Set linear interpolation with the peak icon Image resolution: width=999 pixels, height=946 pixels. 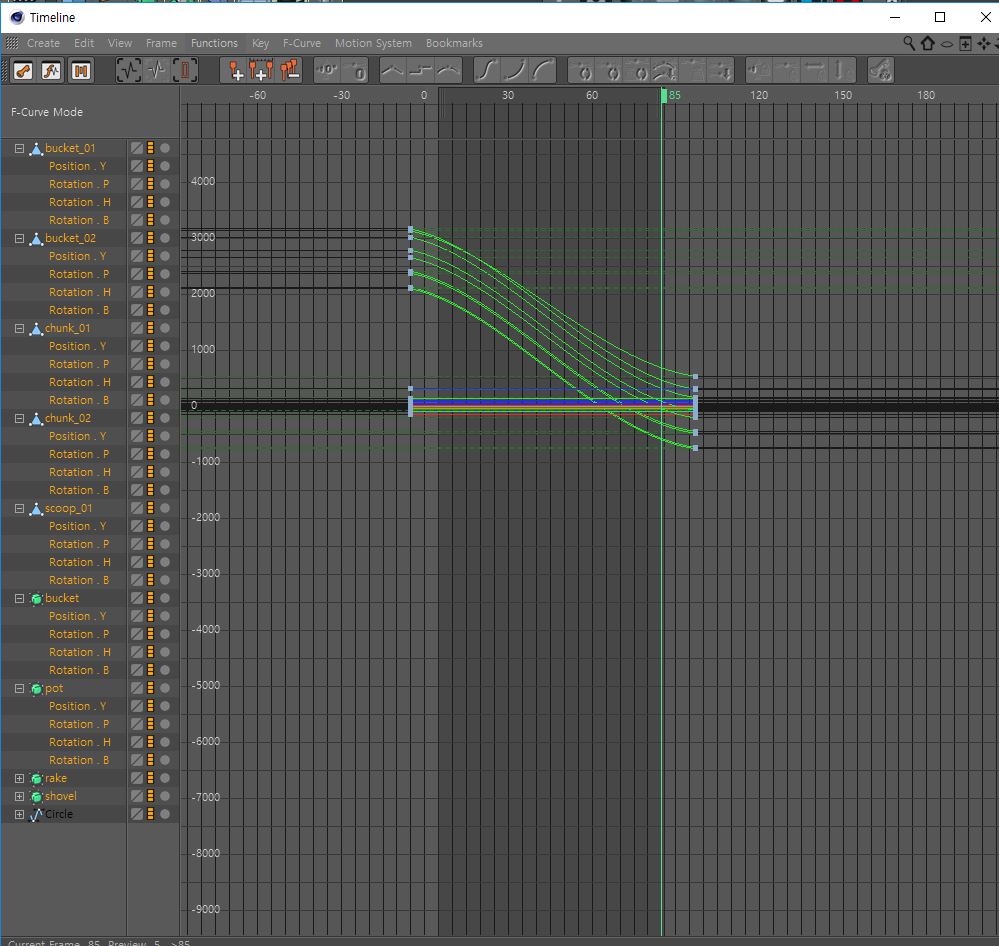coord(392,71)
